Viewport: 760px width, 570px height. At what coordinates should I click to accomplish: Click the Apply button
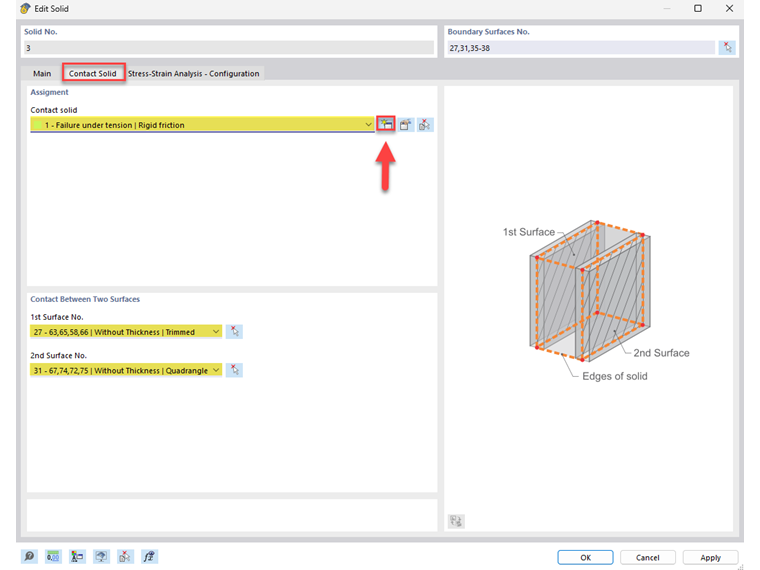click(x=710, y=557)
